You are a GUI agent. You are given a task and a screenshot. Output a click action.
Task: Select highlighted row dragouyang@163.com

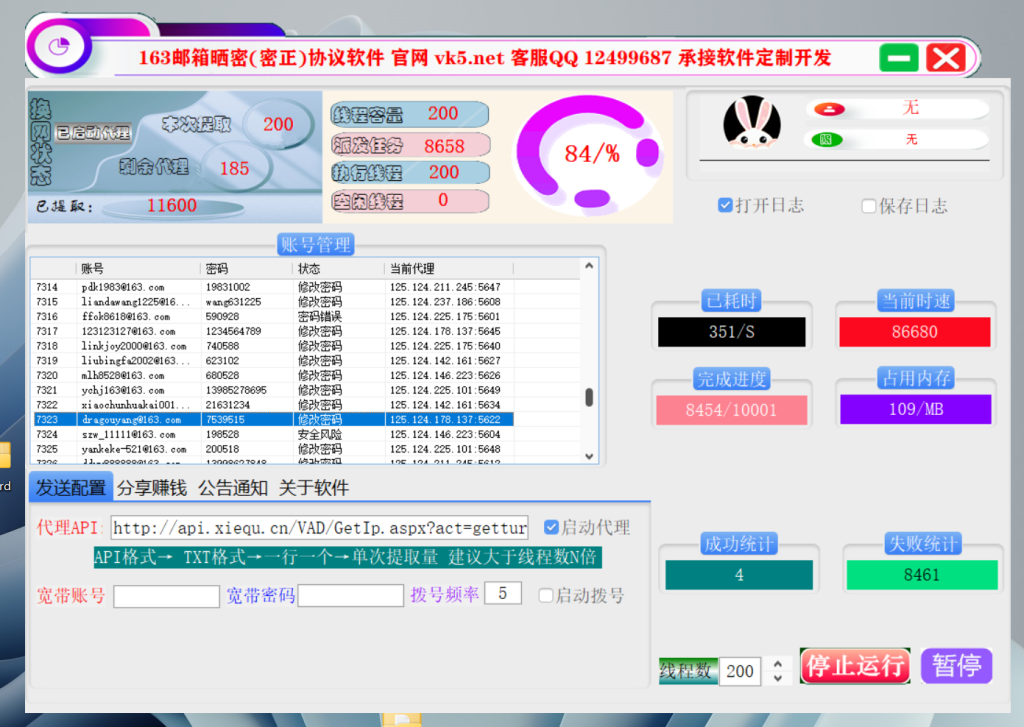[274, 419]
